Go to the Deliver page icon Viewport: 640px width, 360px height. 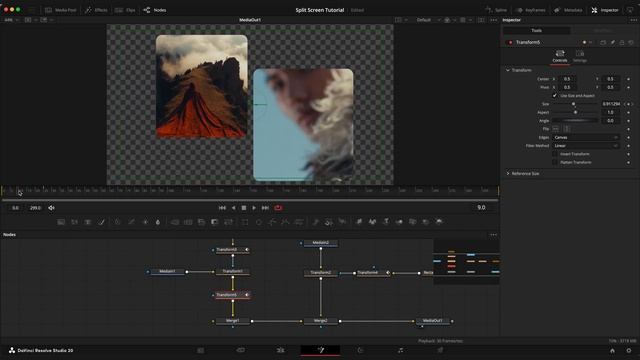coord(440,350)
